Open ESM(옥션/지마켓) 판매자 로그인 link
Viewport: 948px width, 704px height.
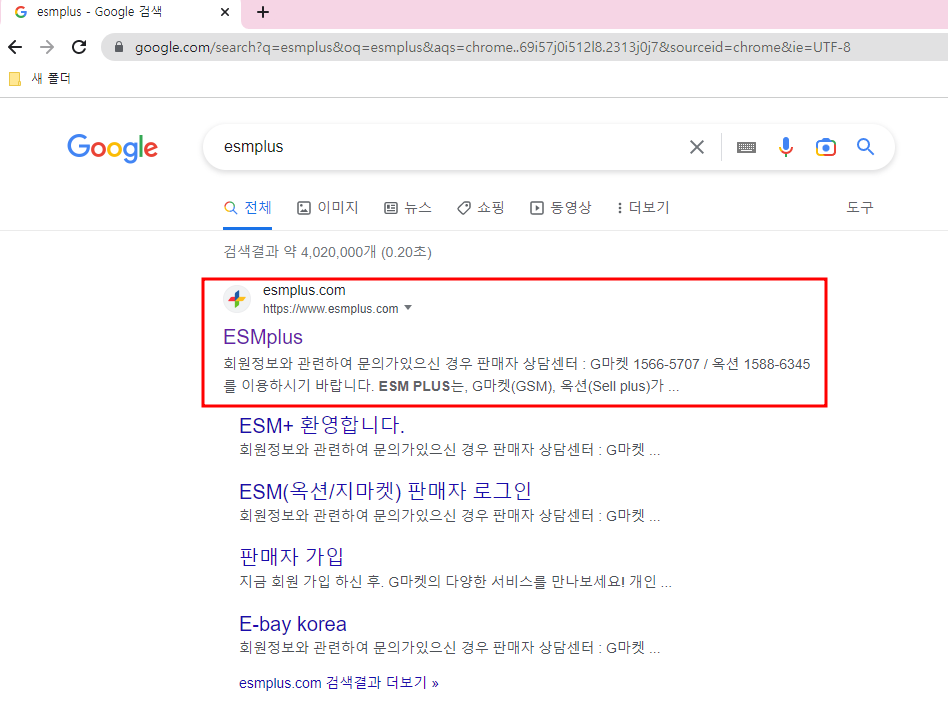(385, 492)
